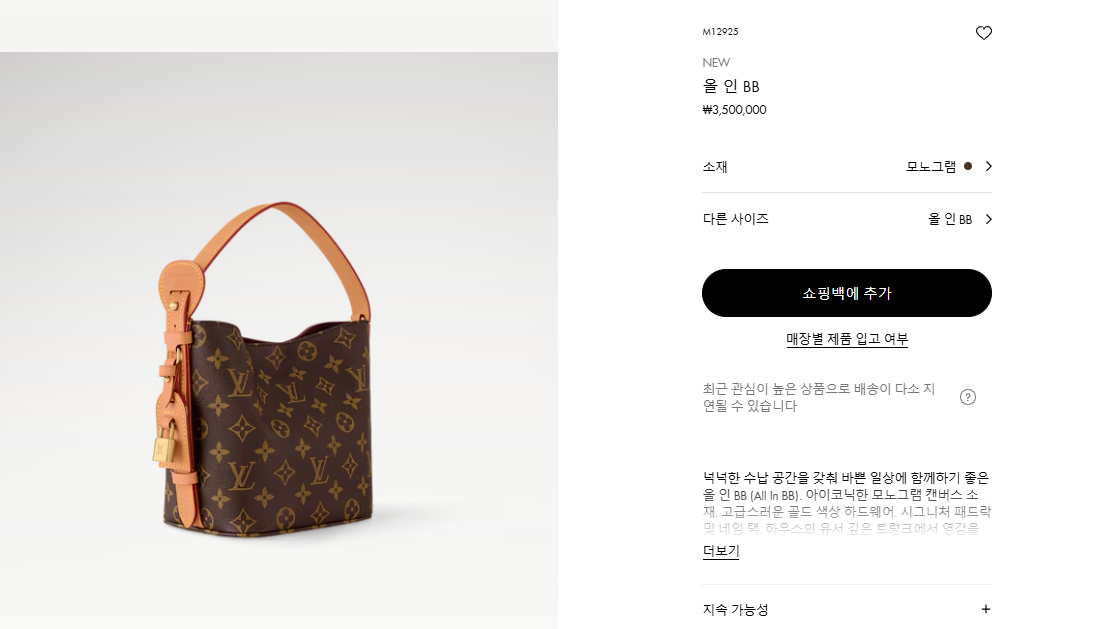Click the ₩3,500,000 price text
Screen dimensions: 1117x629
pyautogui.click(x=734, y=110)
